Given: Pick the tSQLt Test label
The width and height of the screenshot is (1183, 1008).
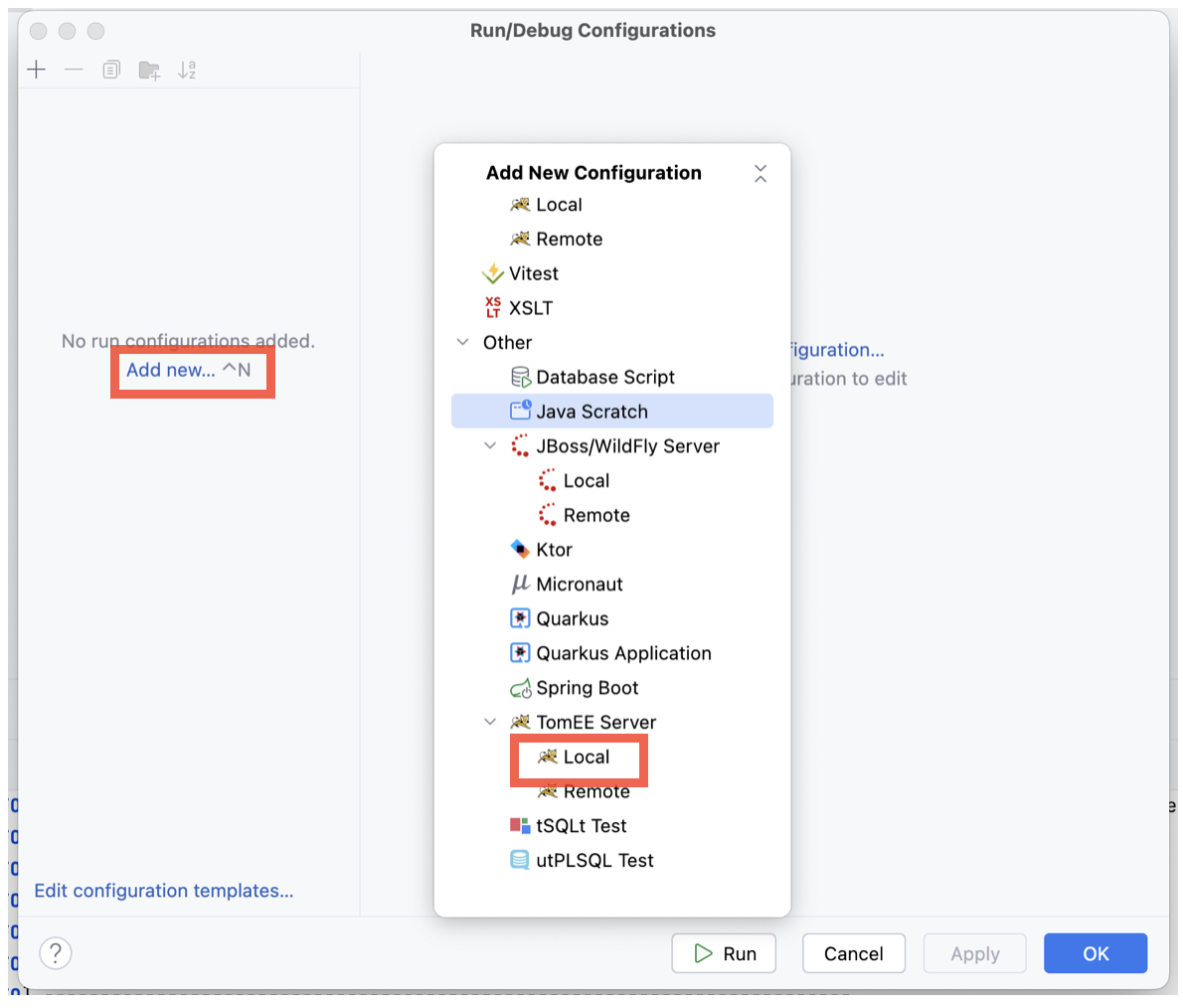Looking at the screenshot, I should coord(581,825).
